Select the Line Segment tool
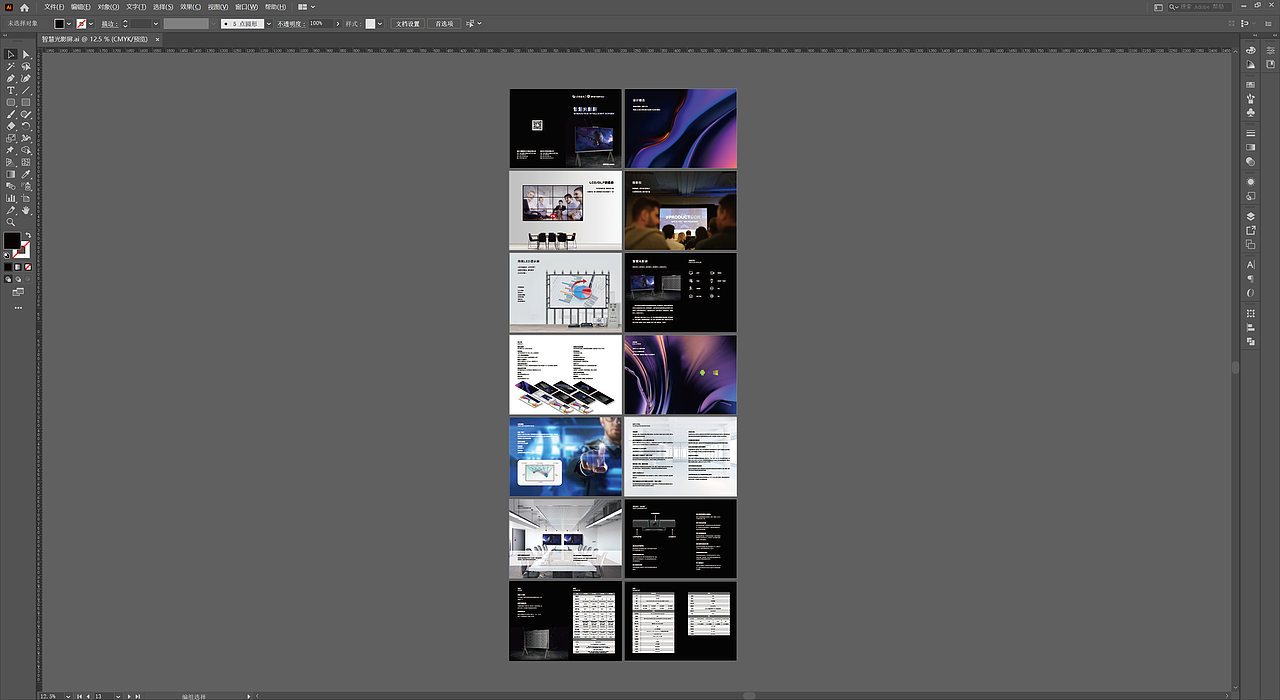 coord(26,91)
